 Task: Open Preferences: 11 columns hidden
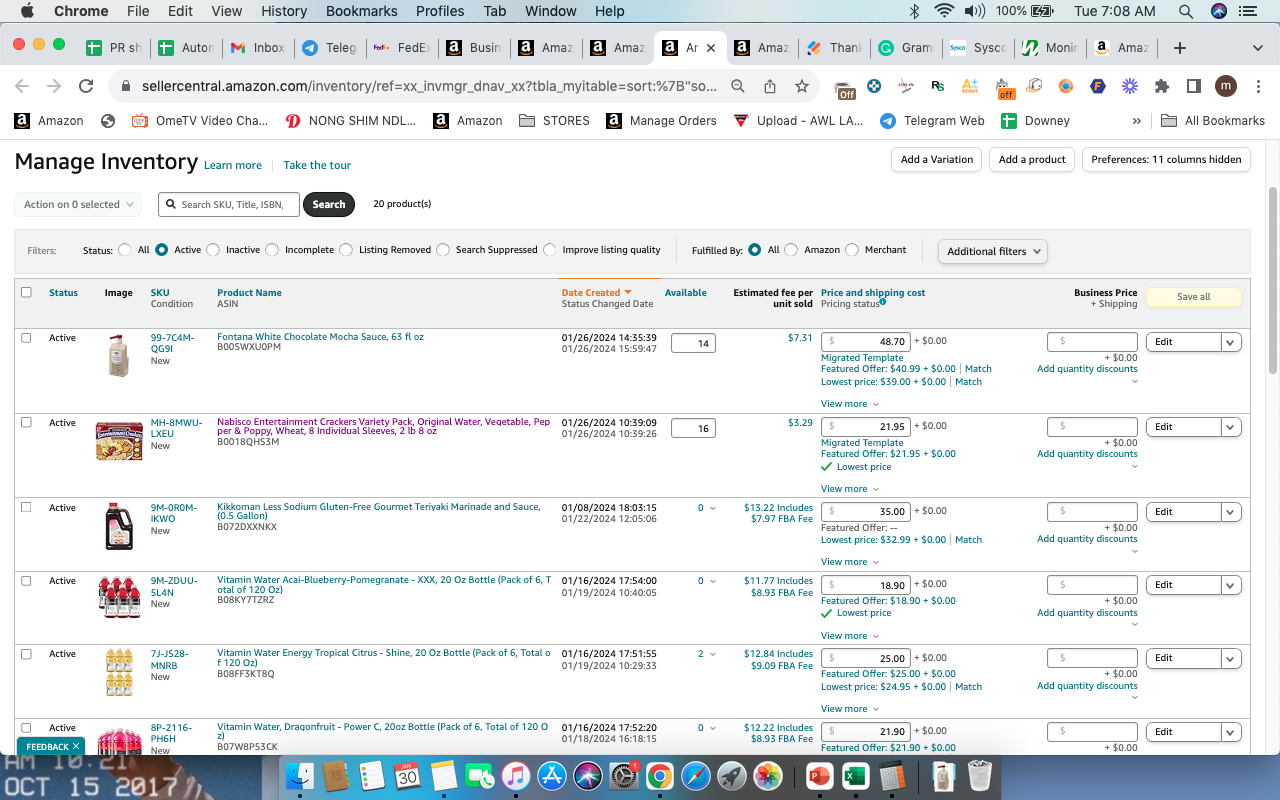point(1166,159)
